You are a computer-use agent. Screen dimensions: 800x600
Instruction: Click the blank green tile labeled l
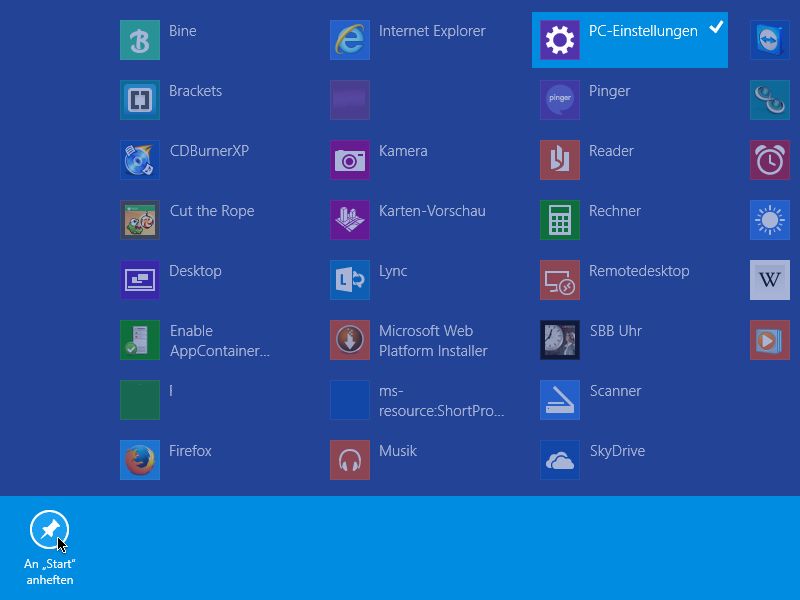click(140, 400)
